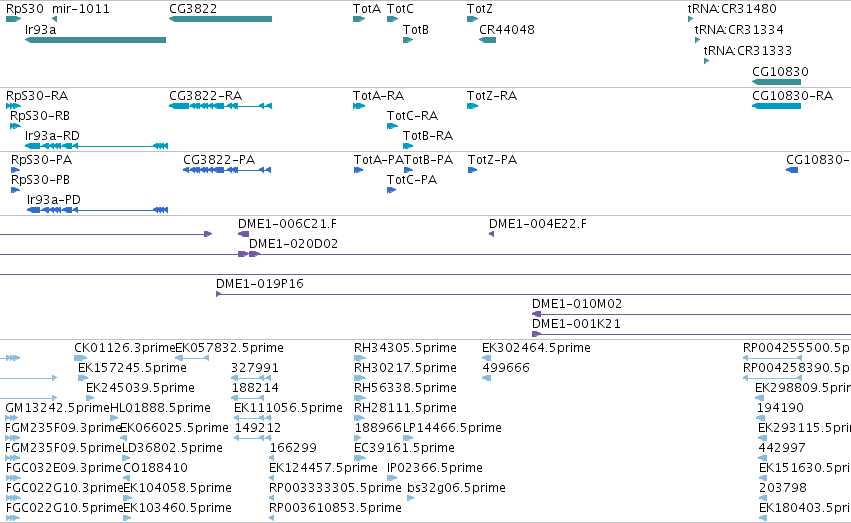Select the RpS30-PB protein label

click(41, 180)
